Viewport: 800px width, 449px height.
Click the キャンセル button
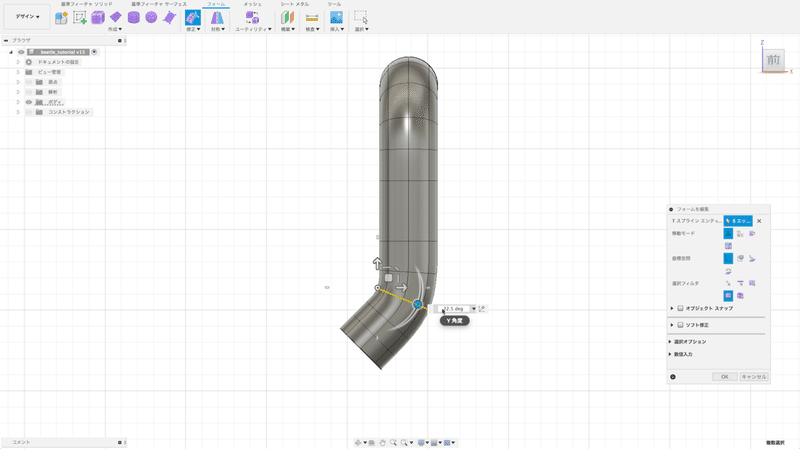[x=754, y=377]
